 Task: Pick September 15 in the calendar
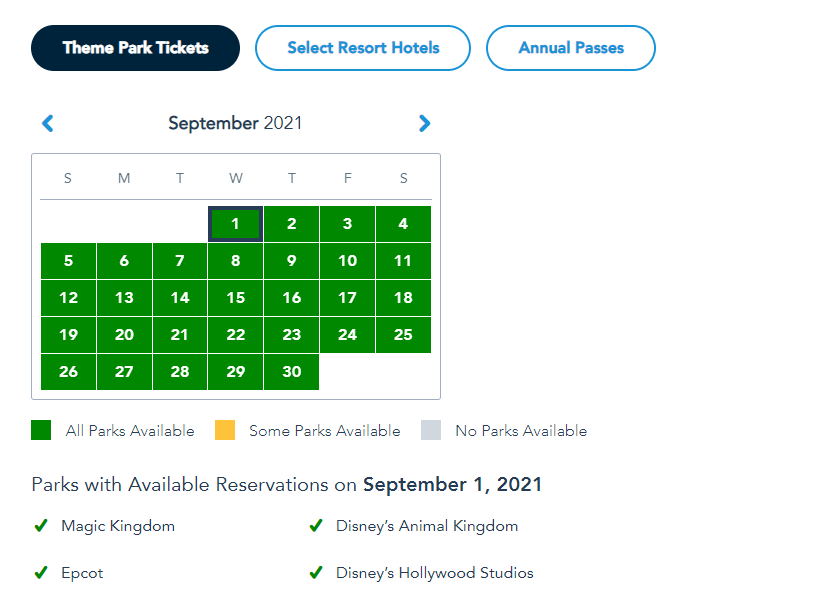click(x=235, y=298)
